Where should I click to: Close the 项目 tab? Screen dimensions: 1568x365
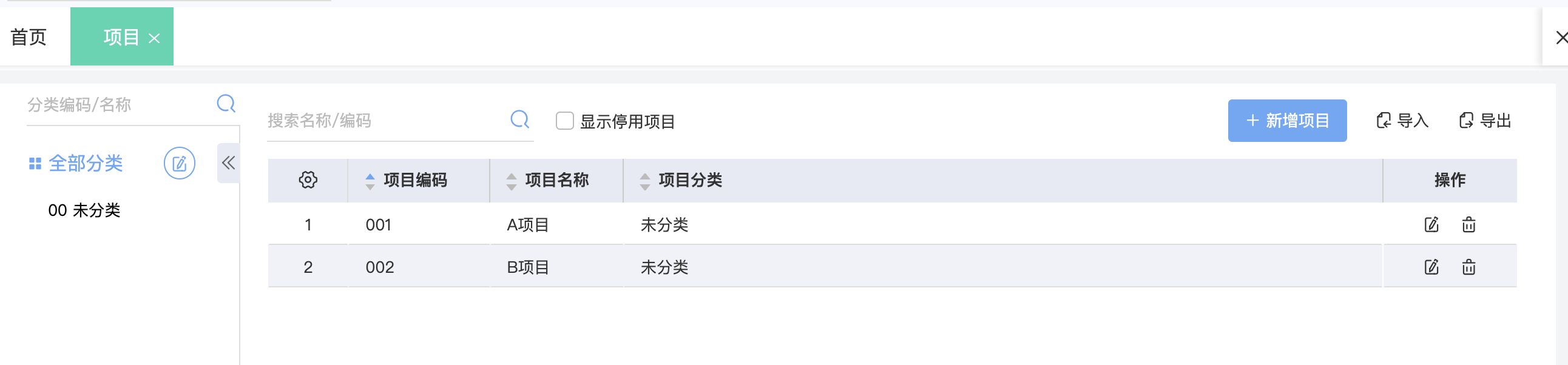tap(155, 38)
